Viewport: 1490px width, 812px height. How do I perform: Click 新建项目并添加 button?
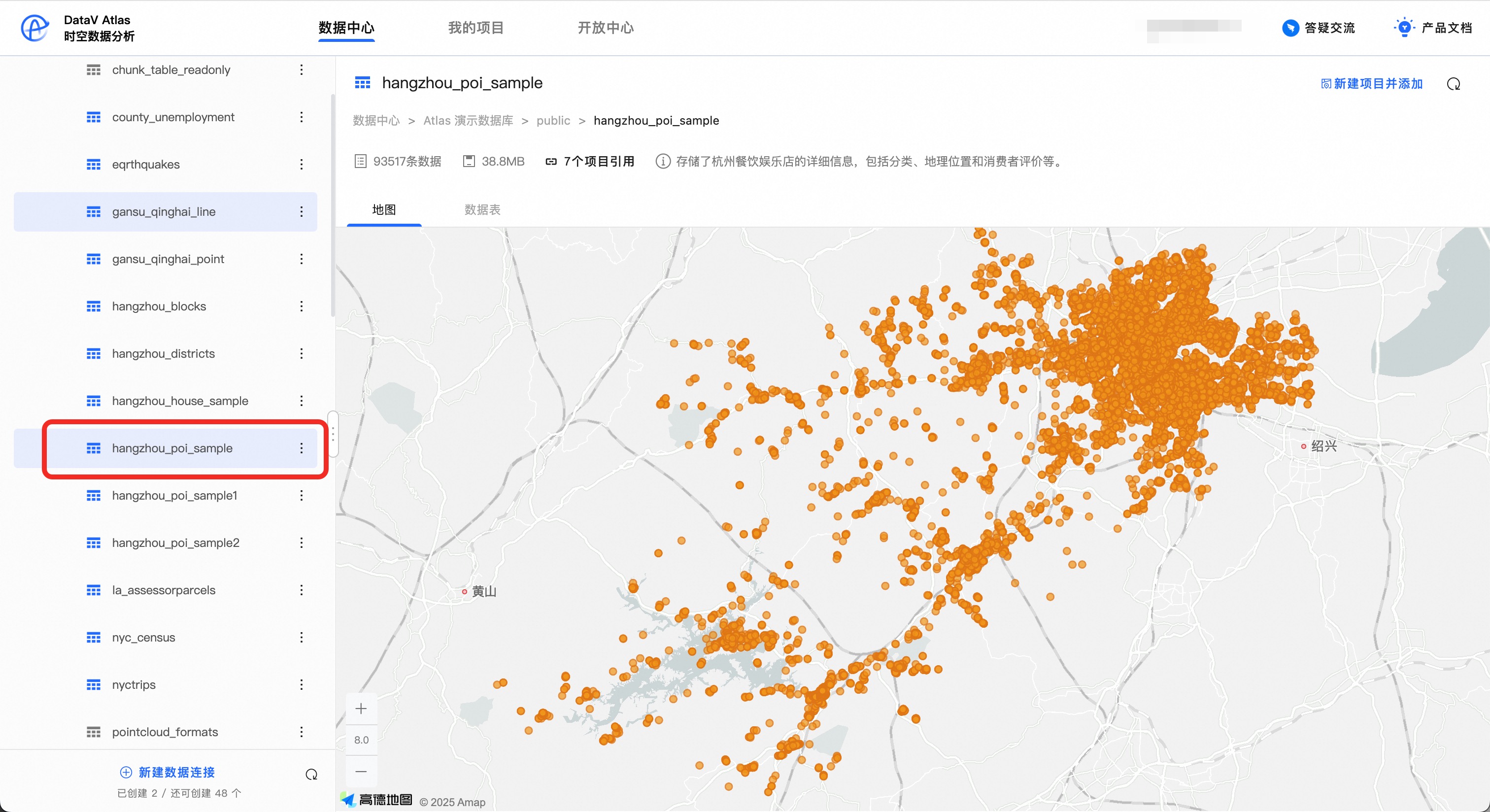click(x=1372, y=84)
